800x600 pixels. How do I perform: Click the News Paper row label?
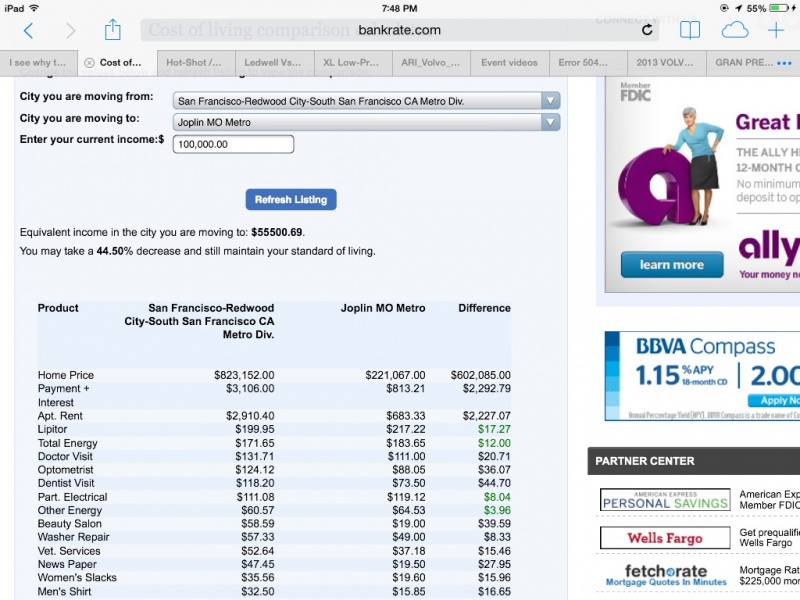coord(67,564)
